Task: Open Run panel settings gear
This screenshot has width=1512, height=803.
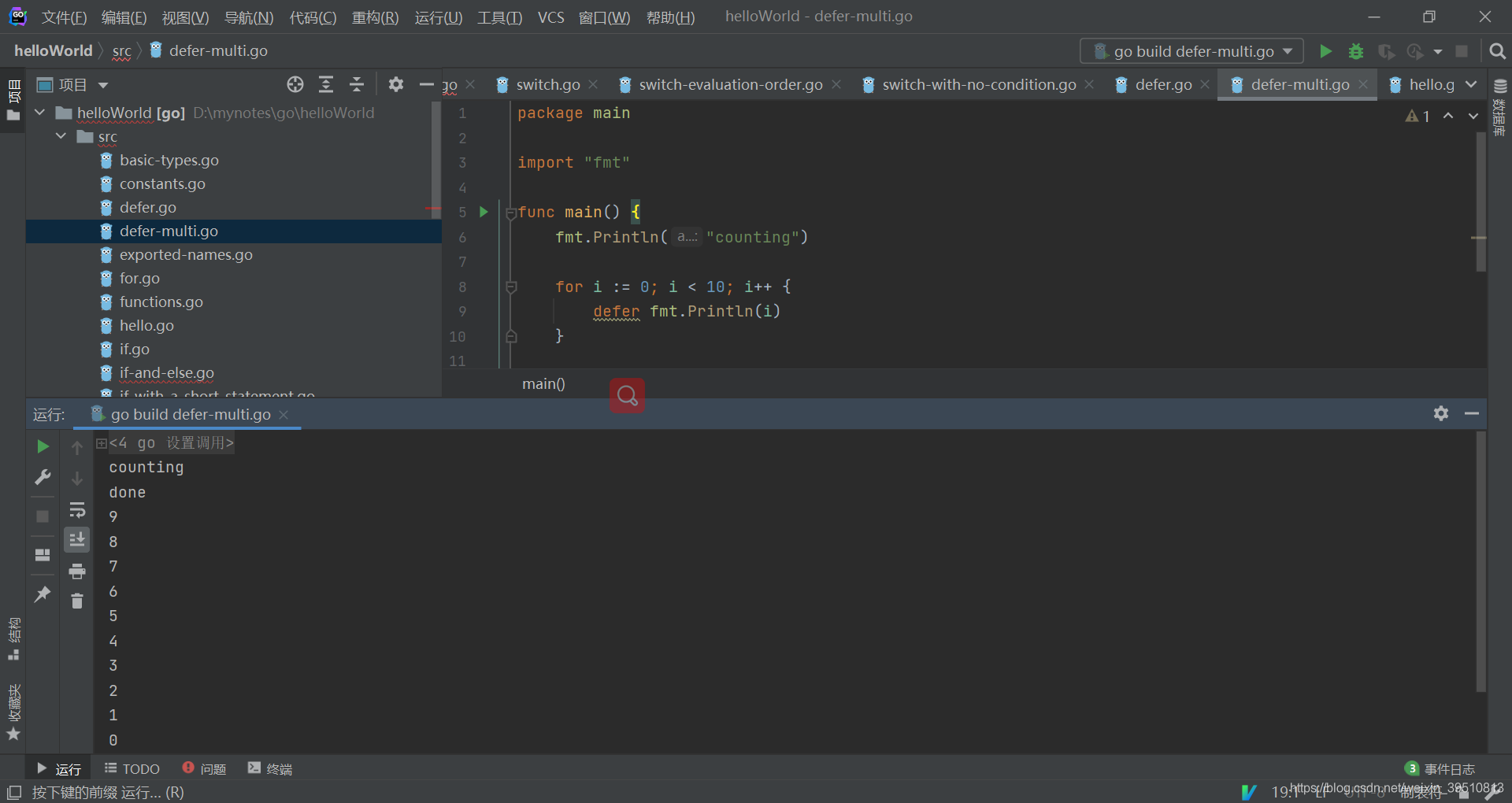Action: [x=1441, y=413]
